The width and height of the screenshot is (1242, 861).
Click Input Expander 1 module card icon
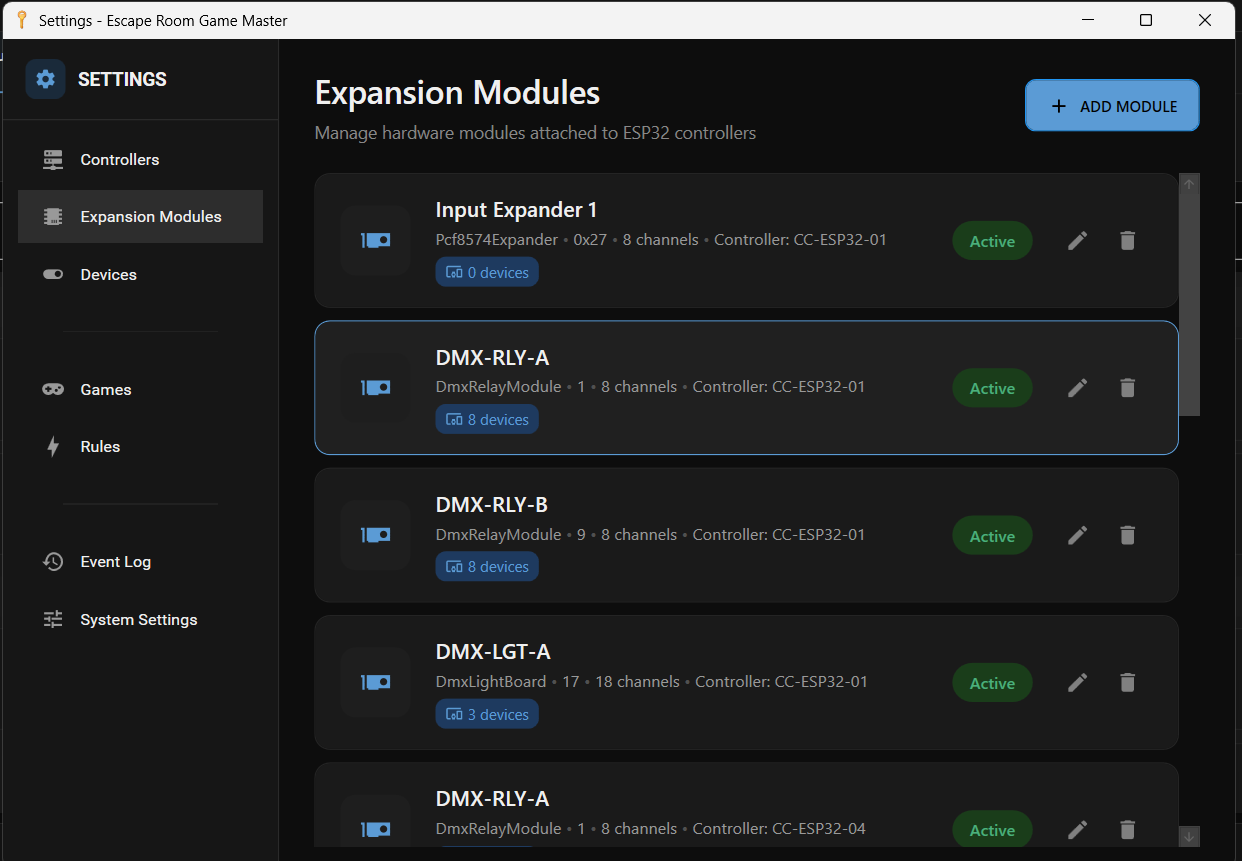pyautogui.click(x=375, y=241)
